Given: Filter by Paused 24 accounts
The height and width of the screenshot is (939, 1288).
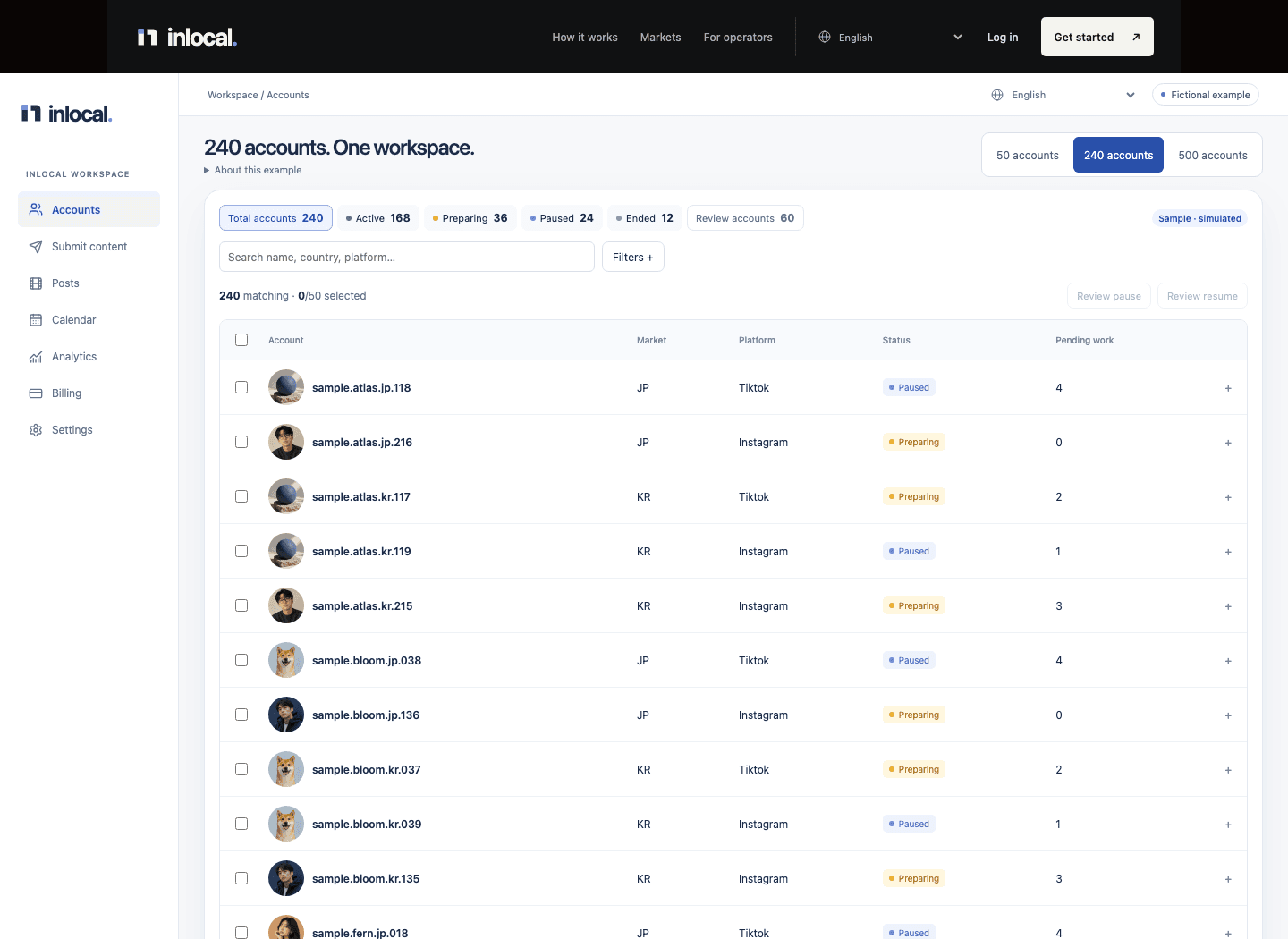Looking at the screenshot, I should (562, 218).
